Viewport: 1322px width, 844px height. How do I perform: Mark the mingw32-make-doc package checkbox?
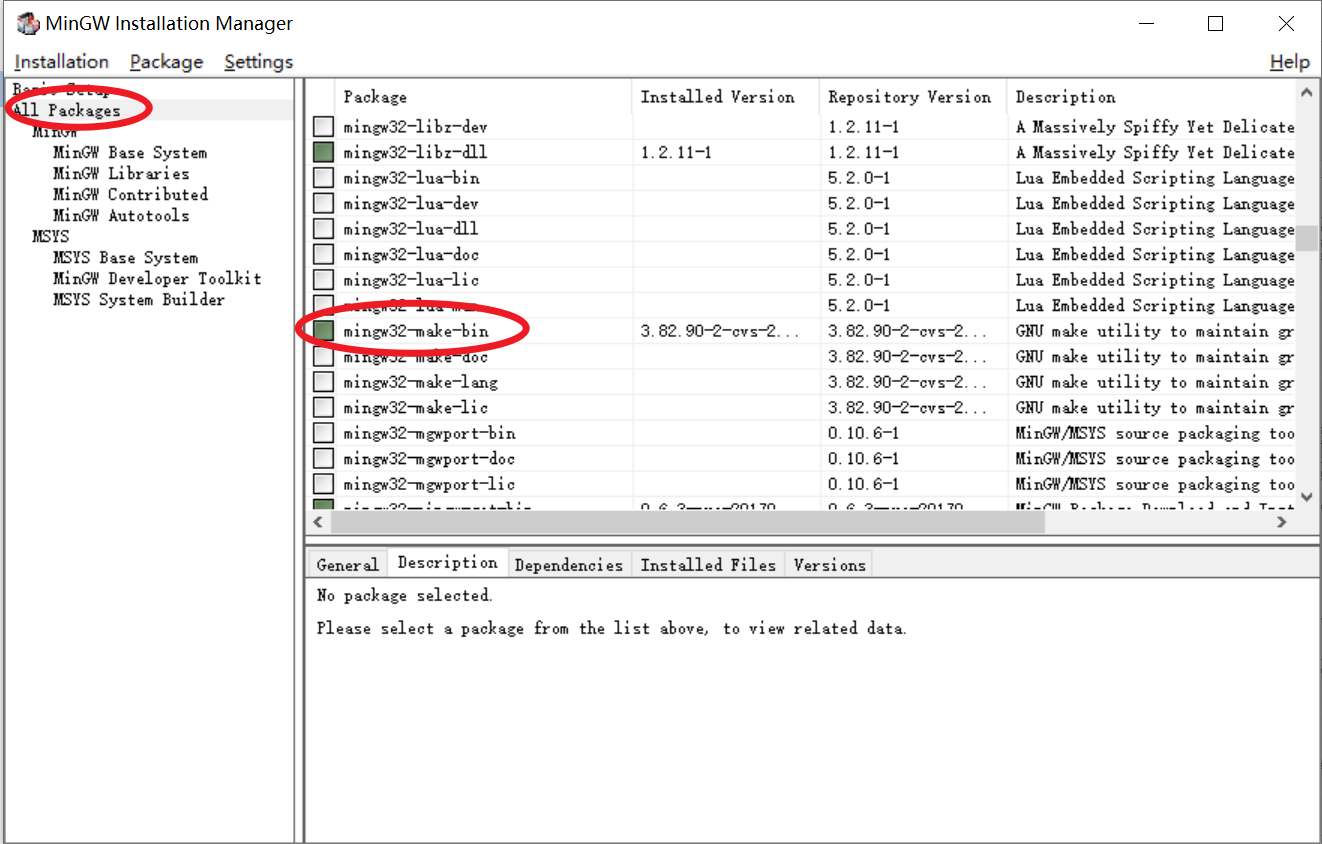tap(323, 357)
